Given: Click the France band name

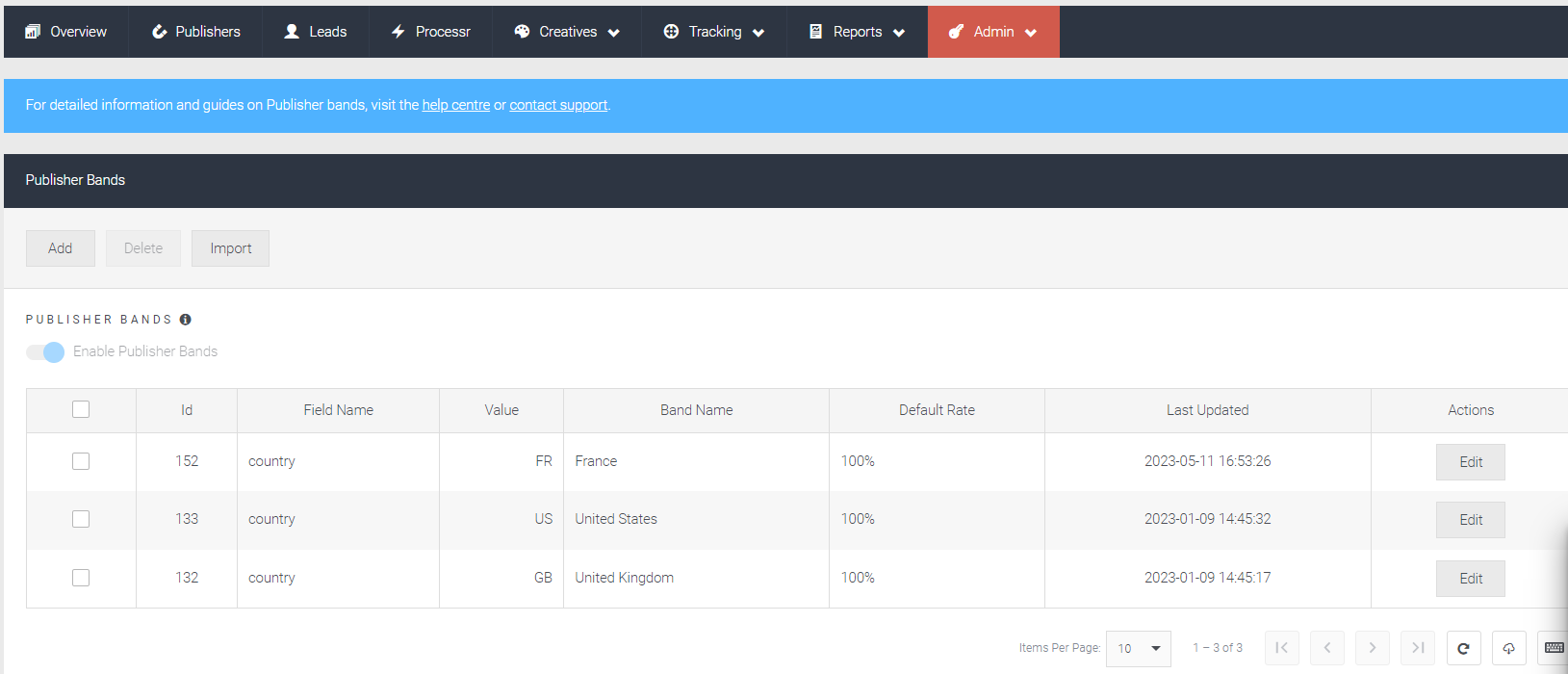Looking at the screenshot, I should click(x=596, y=461).
